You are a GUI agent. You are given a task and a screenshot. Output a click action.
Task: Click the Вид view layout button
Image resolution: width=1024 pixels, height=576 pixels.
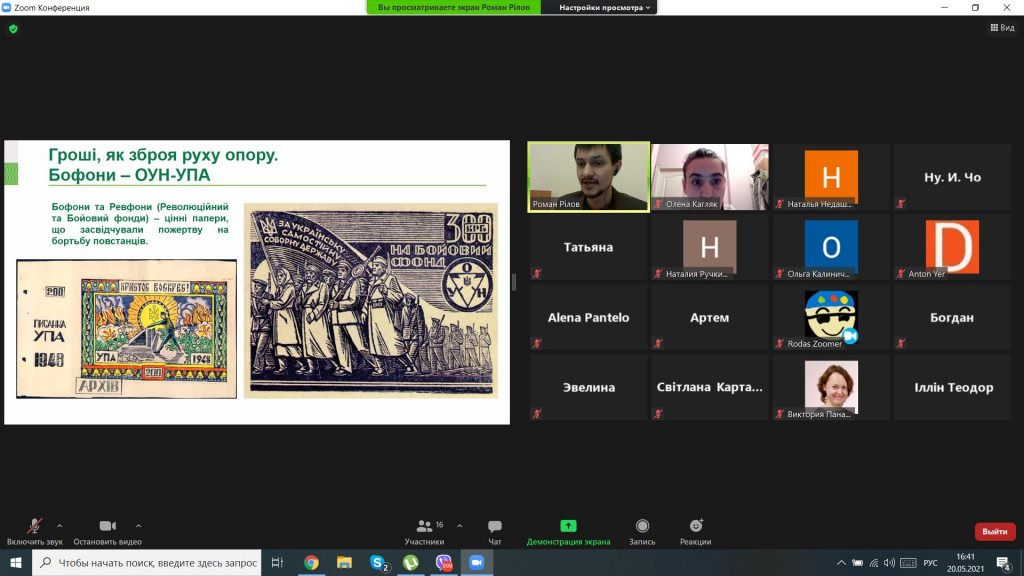coord(1002,27)
